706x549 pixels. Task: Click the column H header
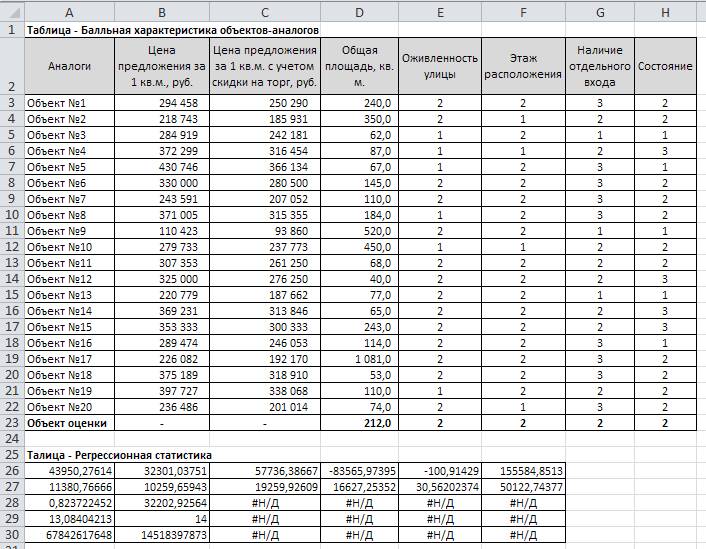665,10
